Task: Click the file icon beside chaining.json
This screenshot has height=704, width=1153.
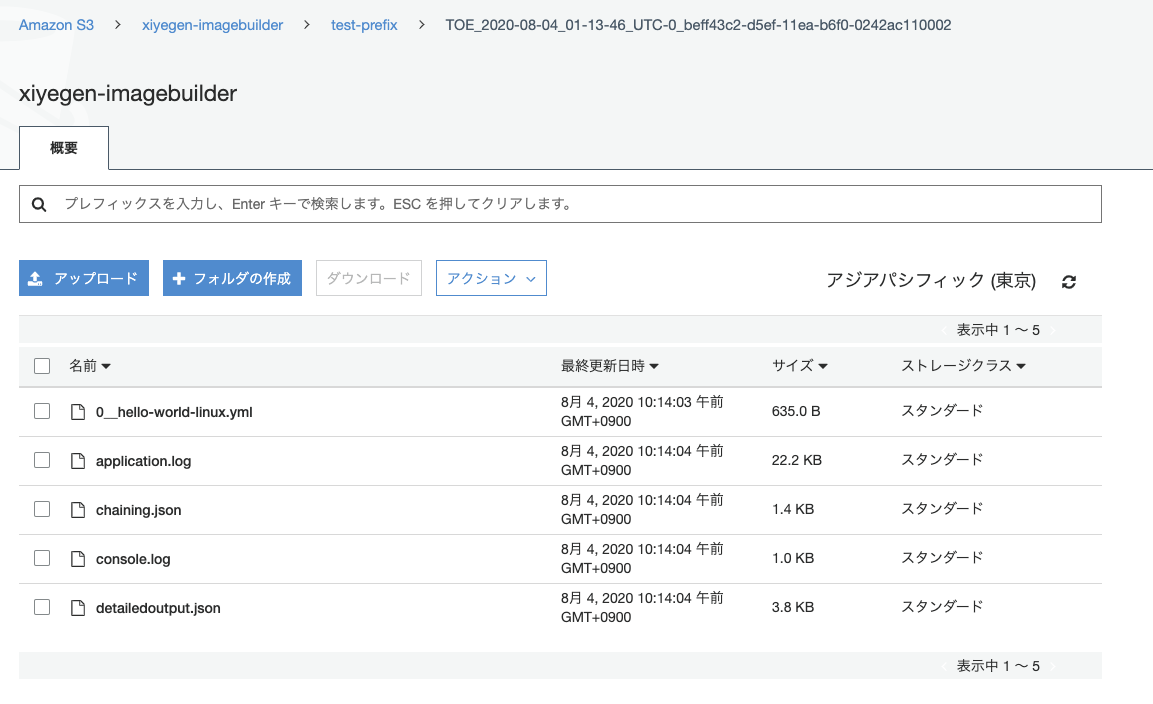Action: pos(77,510)
